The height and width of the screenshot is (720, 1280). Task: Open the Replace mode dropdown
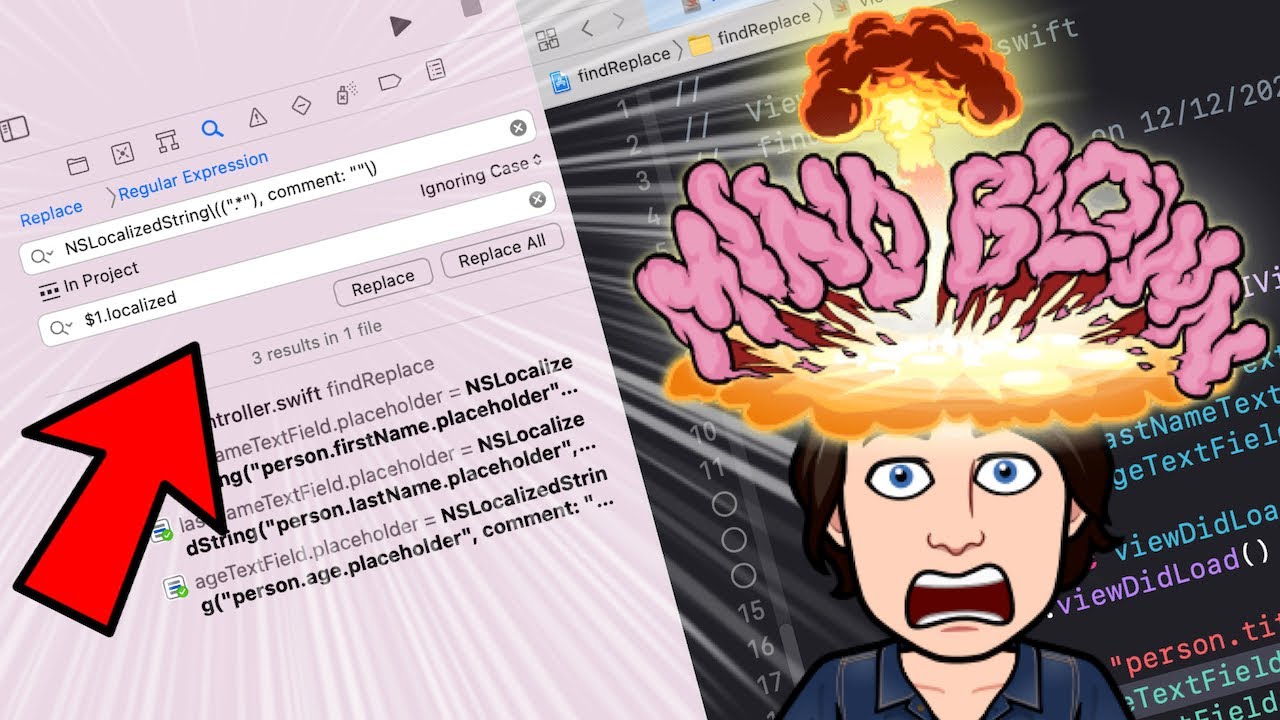pyautogui.click(x=51, y=213)
